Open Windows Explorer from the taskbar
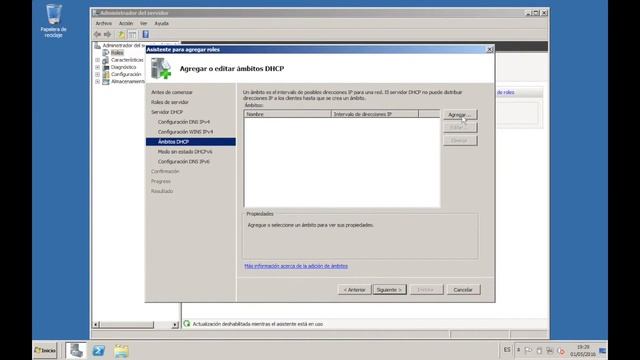This screenshot has height=360, width=640. [x=121, y=351]
